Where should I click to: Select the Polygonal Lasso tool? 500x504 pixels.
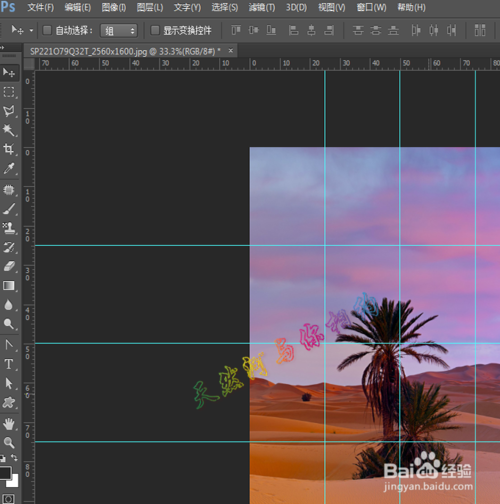9,111
